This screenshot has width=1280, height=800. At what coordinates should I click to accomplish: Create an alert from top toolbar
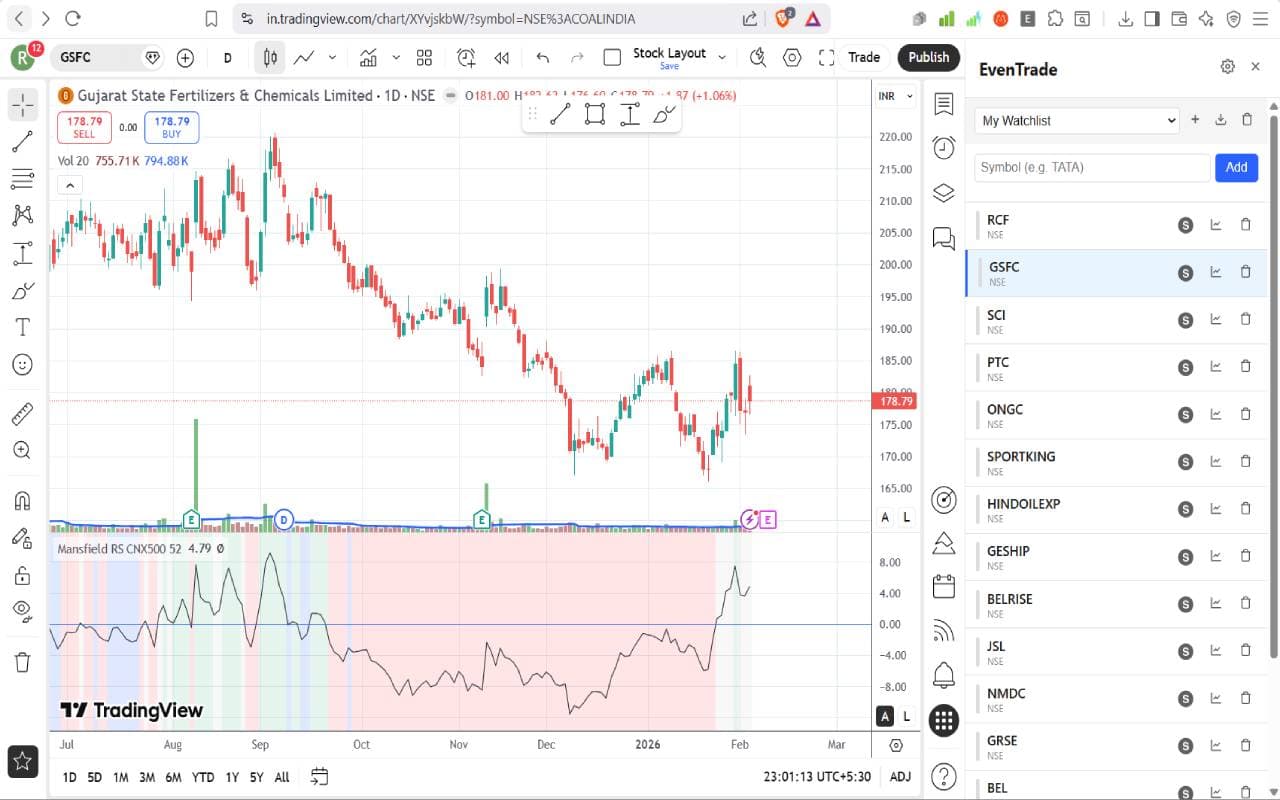click(466, 58)
